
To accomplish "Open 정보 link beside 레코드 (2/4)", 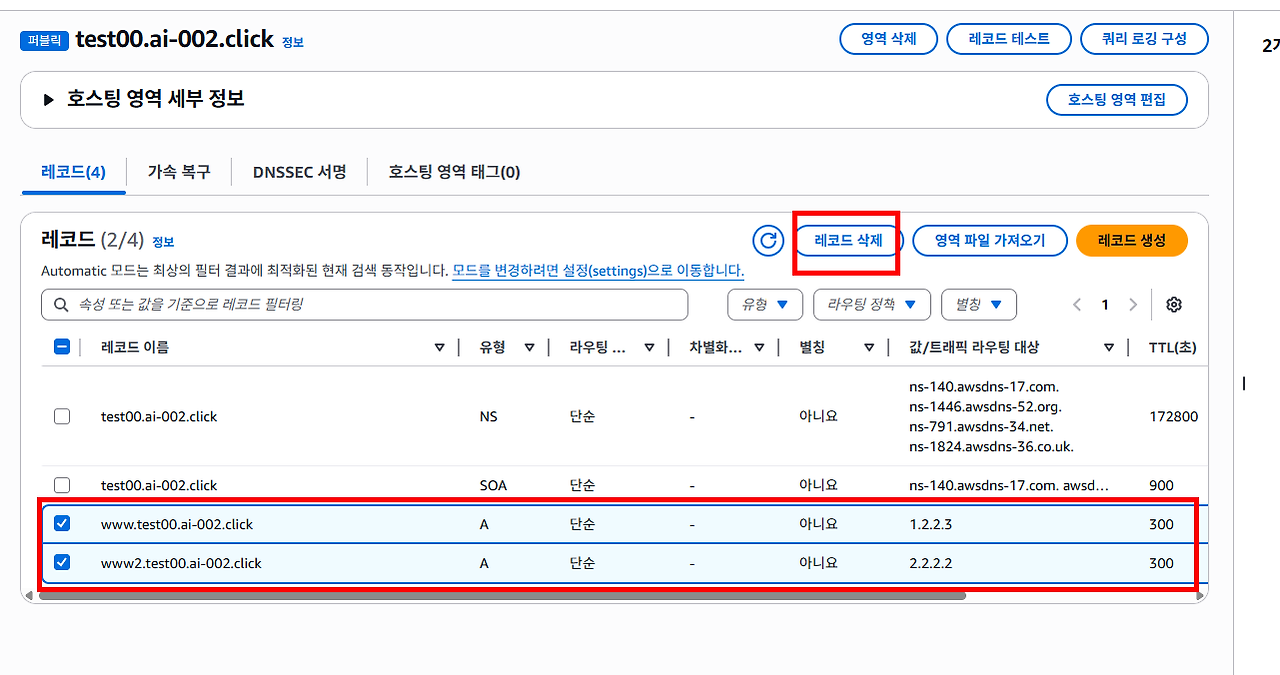I will tap(163, 242).
